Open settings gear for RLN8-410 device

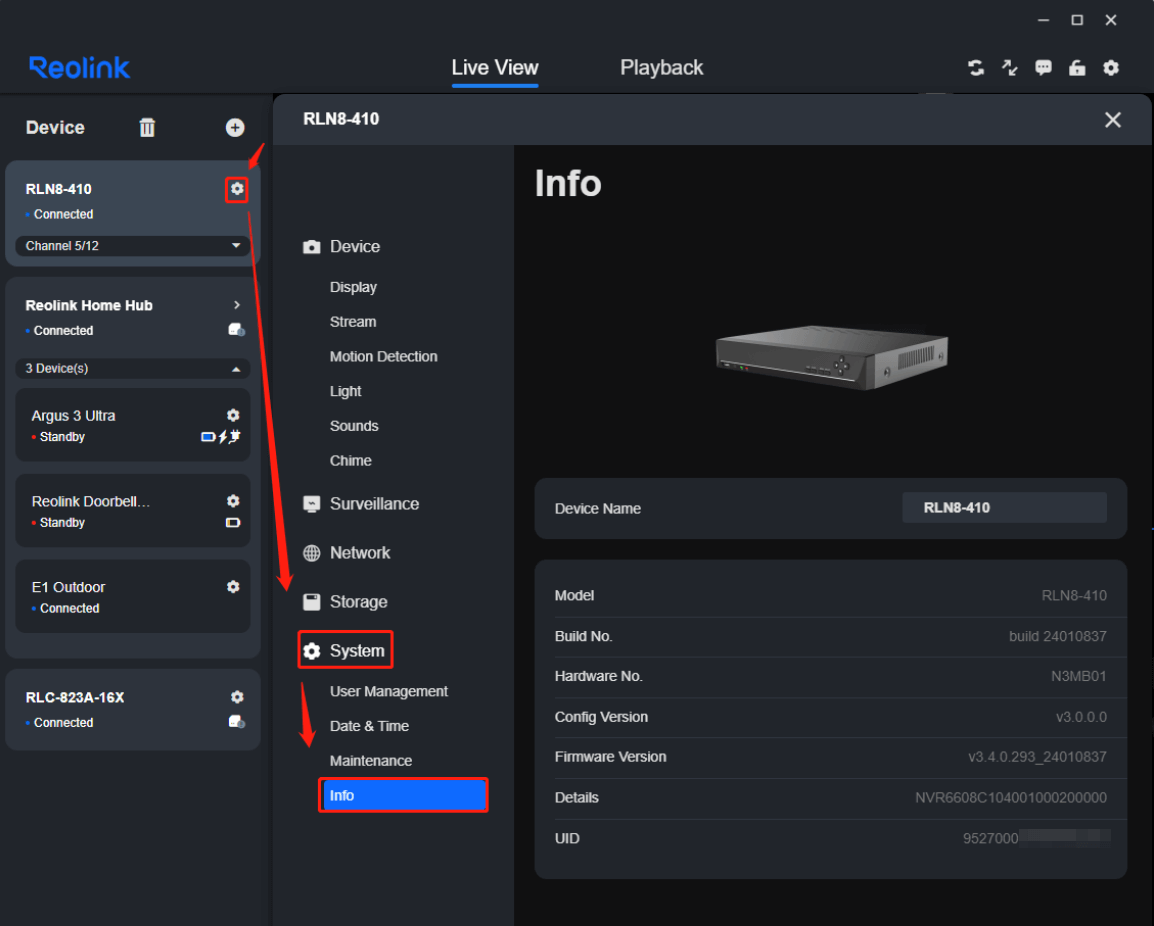(x=236, y=189)
